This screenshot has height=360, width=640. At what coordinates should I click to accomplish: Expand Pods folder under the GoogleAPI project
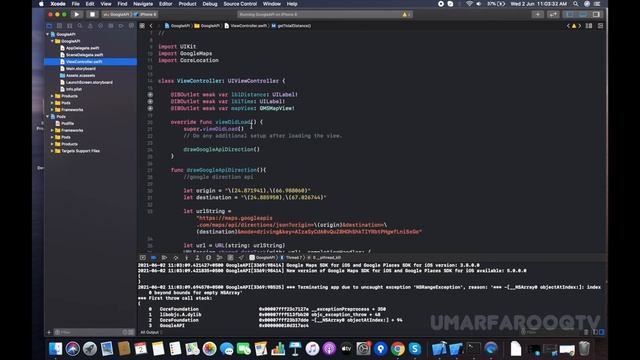(52, 103)
